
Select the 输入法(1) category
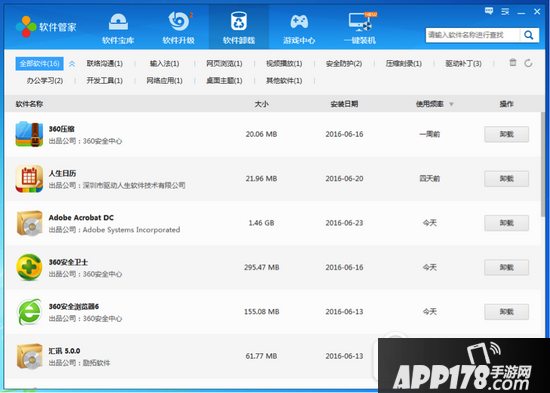pyautogui.click(x=165, y=64)
